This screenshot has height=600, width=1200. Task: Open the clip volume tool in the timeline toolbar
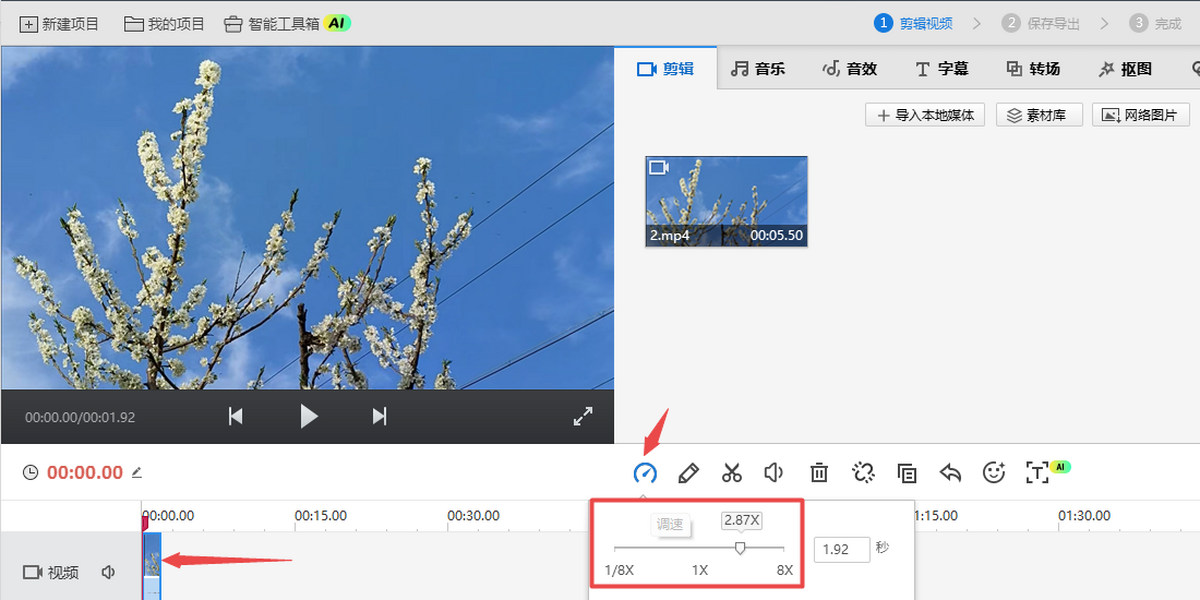pos(773,473)
